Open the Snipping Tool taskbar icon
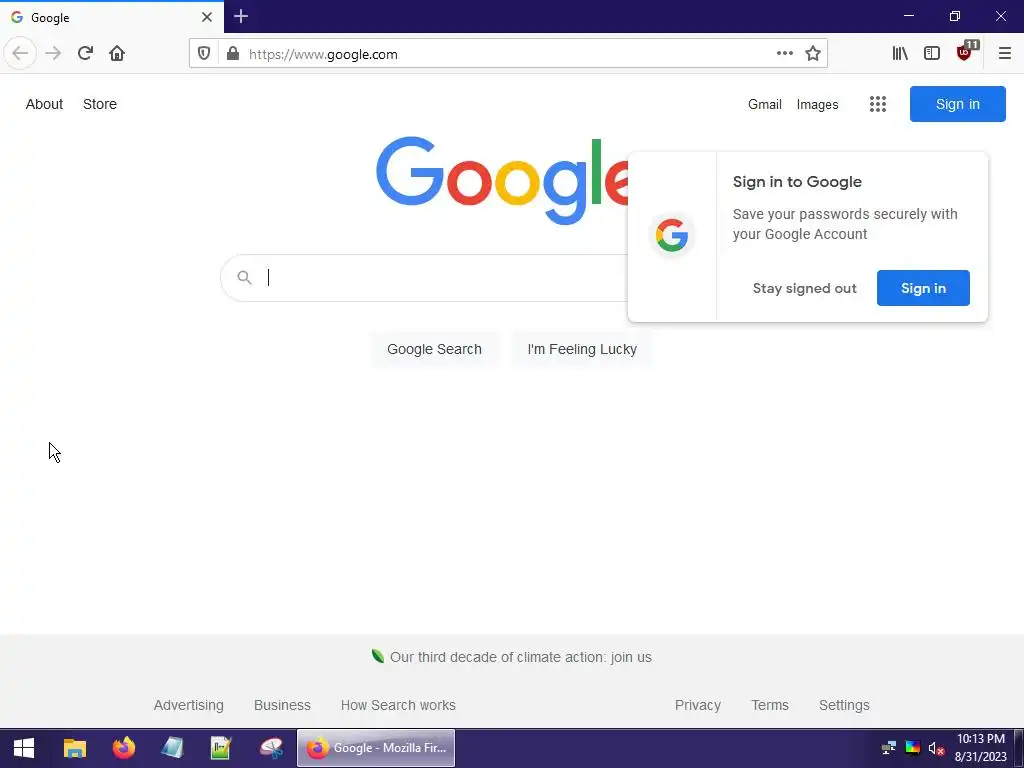The width and height of the screenshot is (1024, 768). coord(271,748)
